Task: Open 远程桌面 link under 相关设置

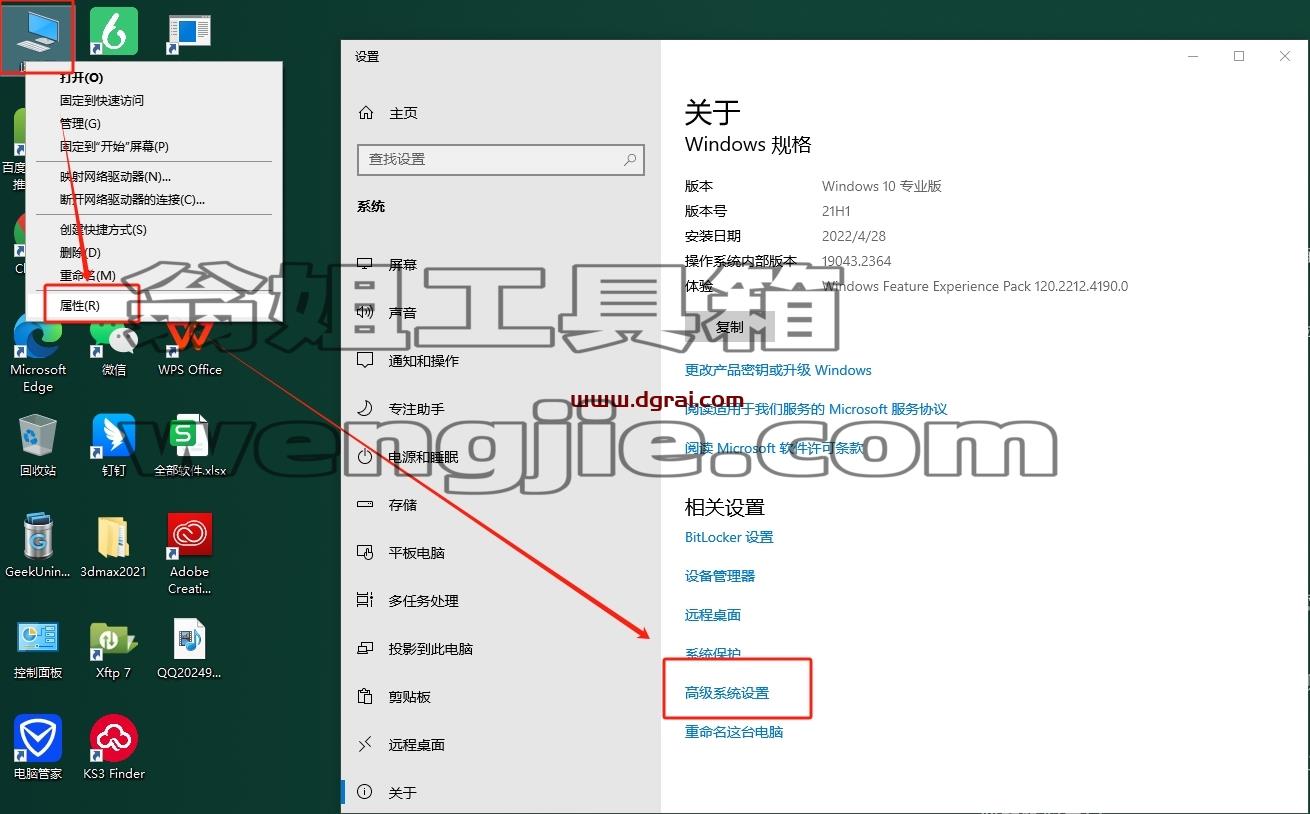Action: click(x=713, y=615)
